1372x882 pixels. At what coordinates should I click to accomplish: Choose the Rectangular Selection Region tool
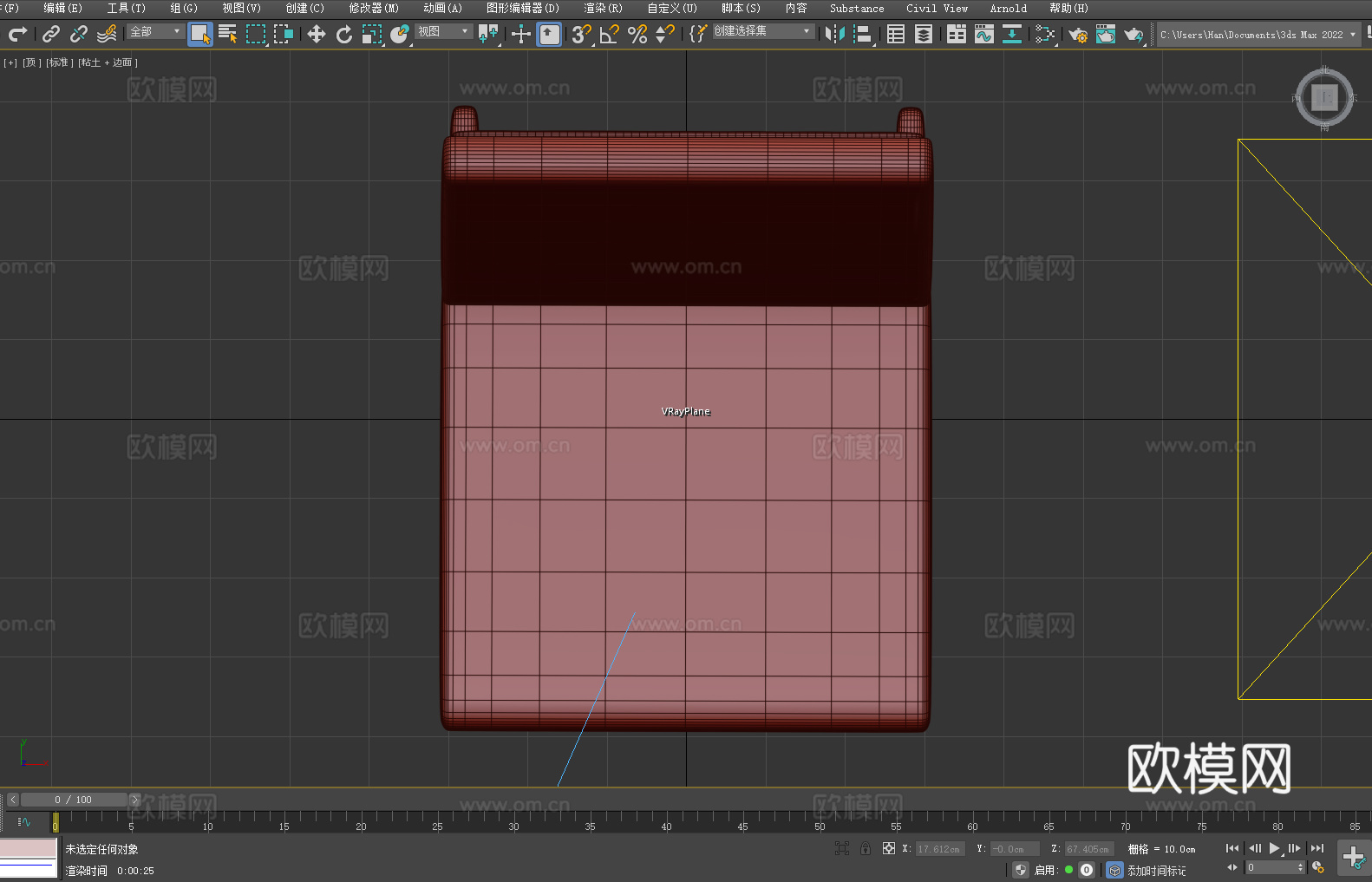point(256,34)
